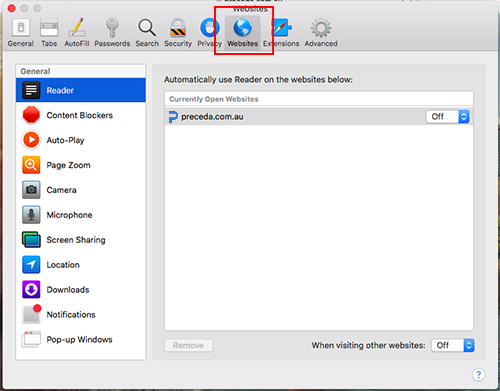The image size is (500, 391).
Task: Open the Help question mark button
Action: [478, 375]
